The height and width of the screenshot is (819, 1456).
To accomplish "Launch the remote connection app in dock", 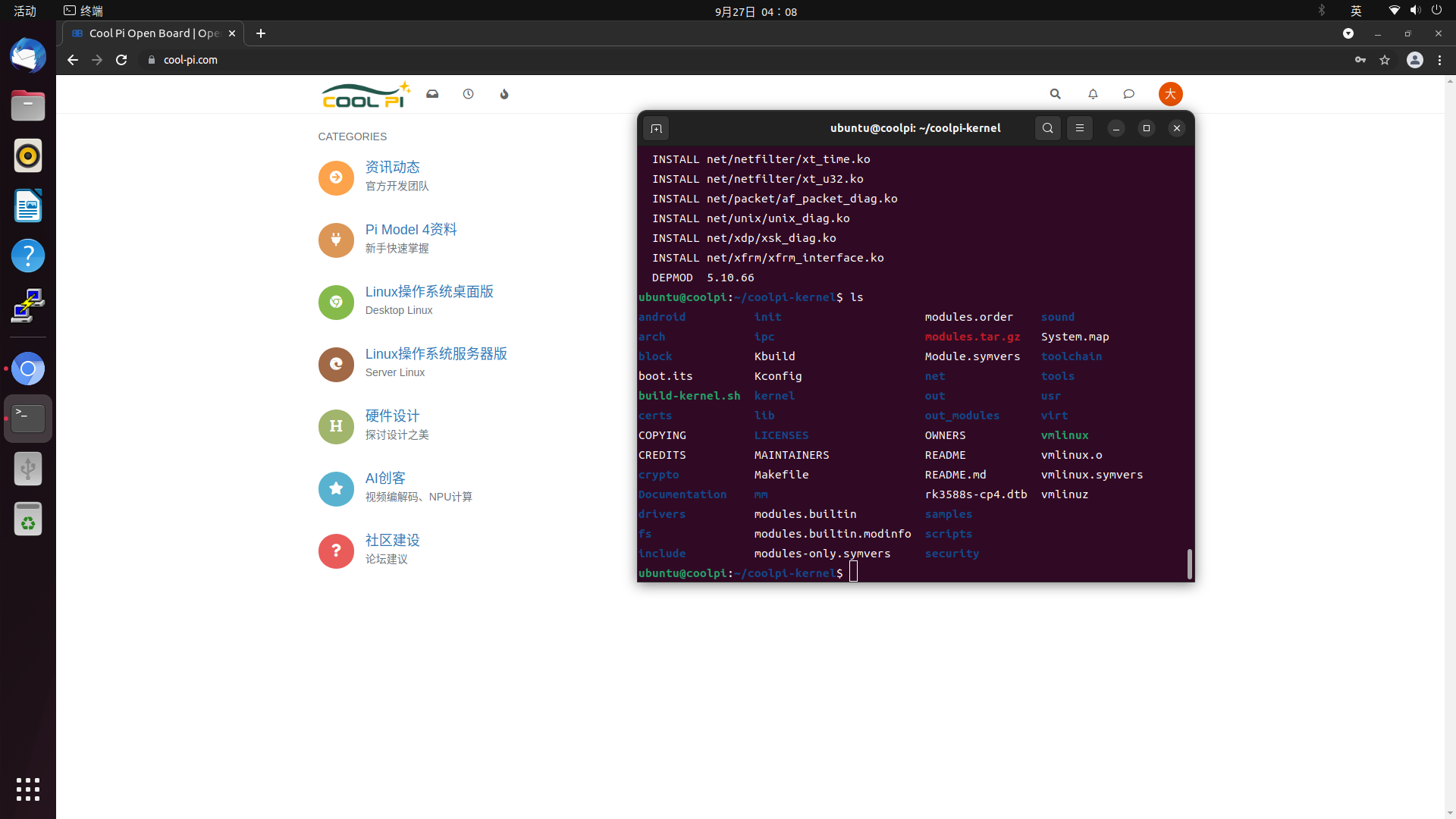I will [x=28, y=306].
